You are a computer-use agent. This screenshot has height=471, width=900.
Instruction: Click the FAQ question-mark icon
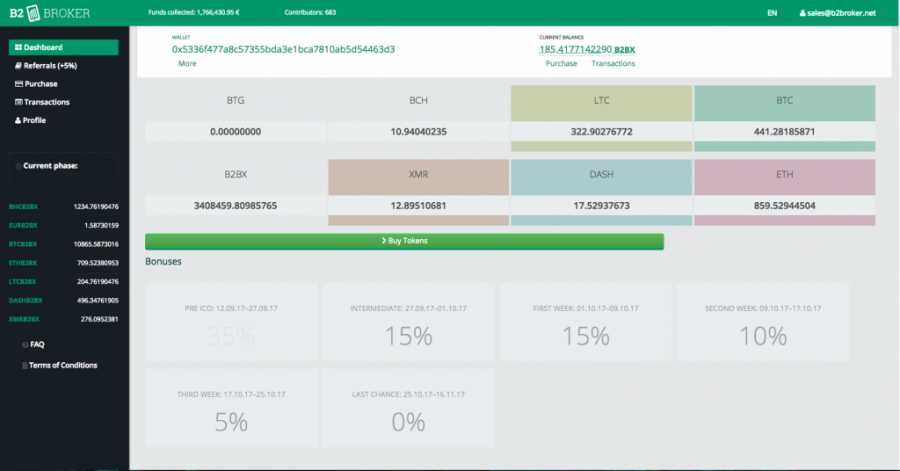[25, 345]
